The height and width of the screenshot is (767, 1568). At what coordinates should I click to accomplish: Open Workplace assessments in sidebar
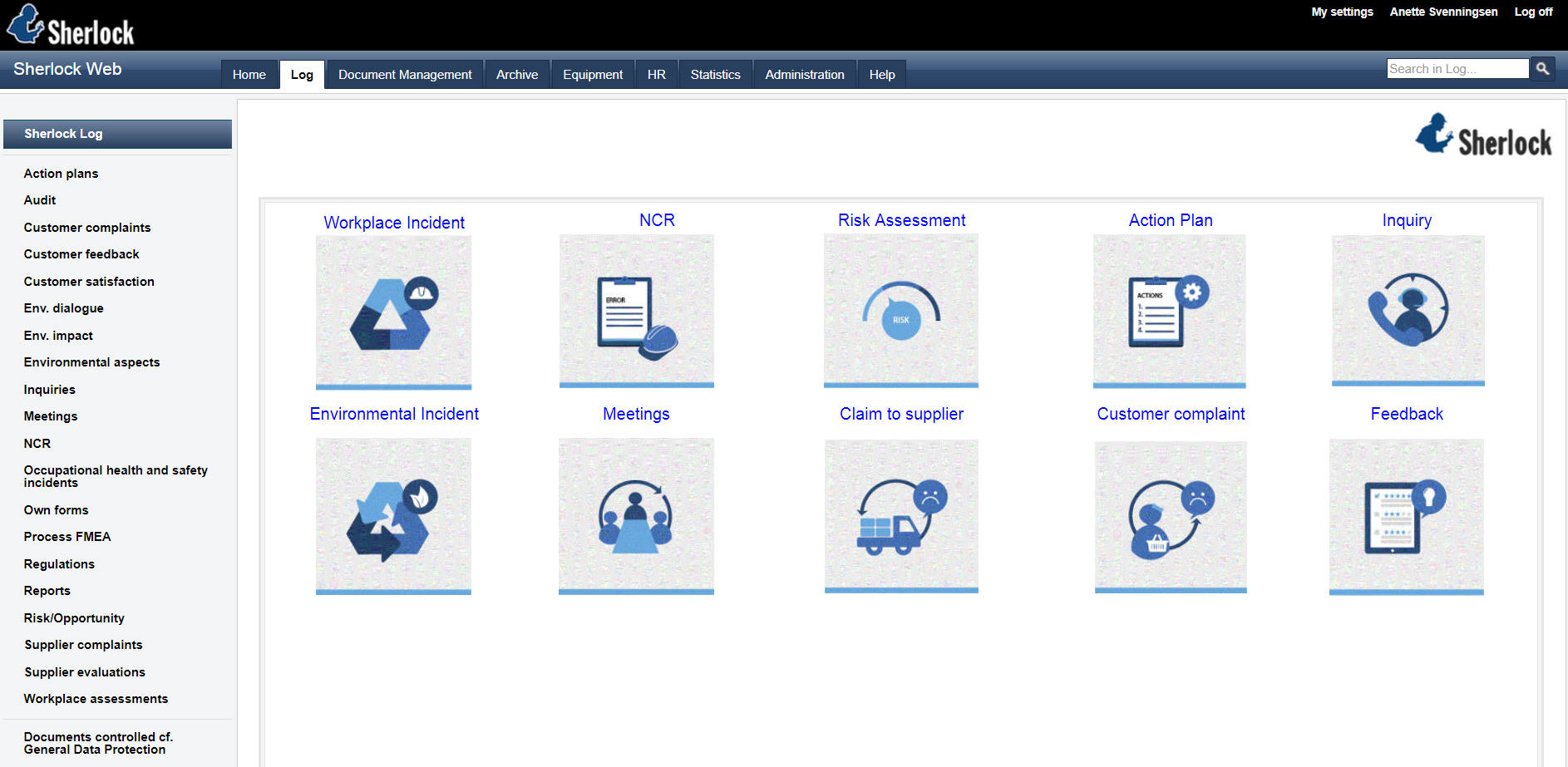96,699
